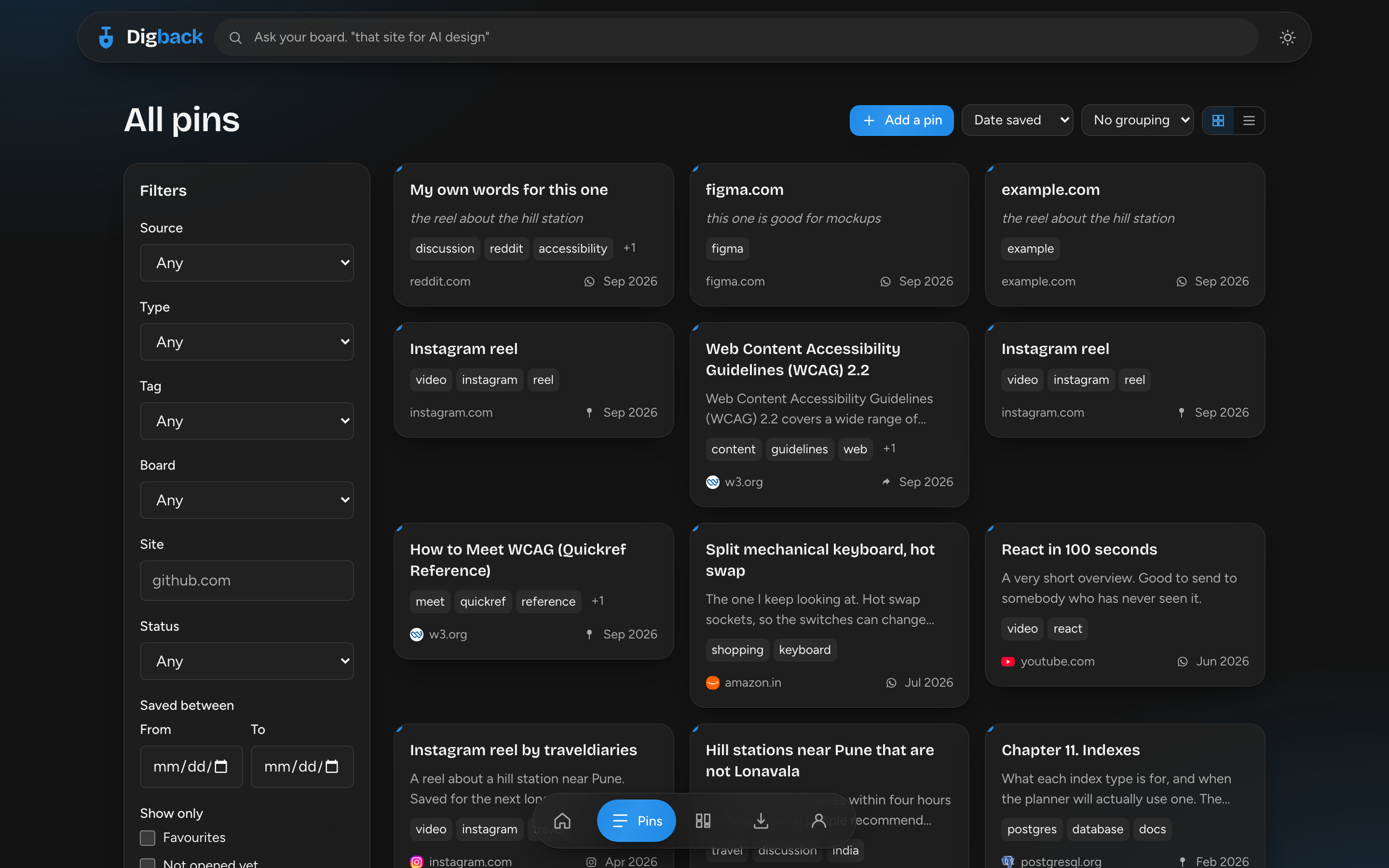Click WhatsApp icon on reddit.com pin
Viewport: 1389px width, 868px height.
[589, 282]
